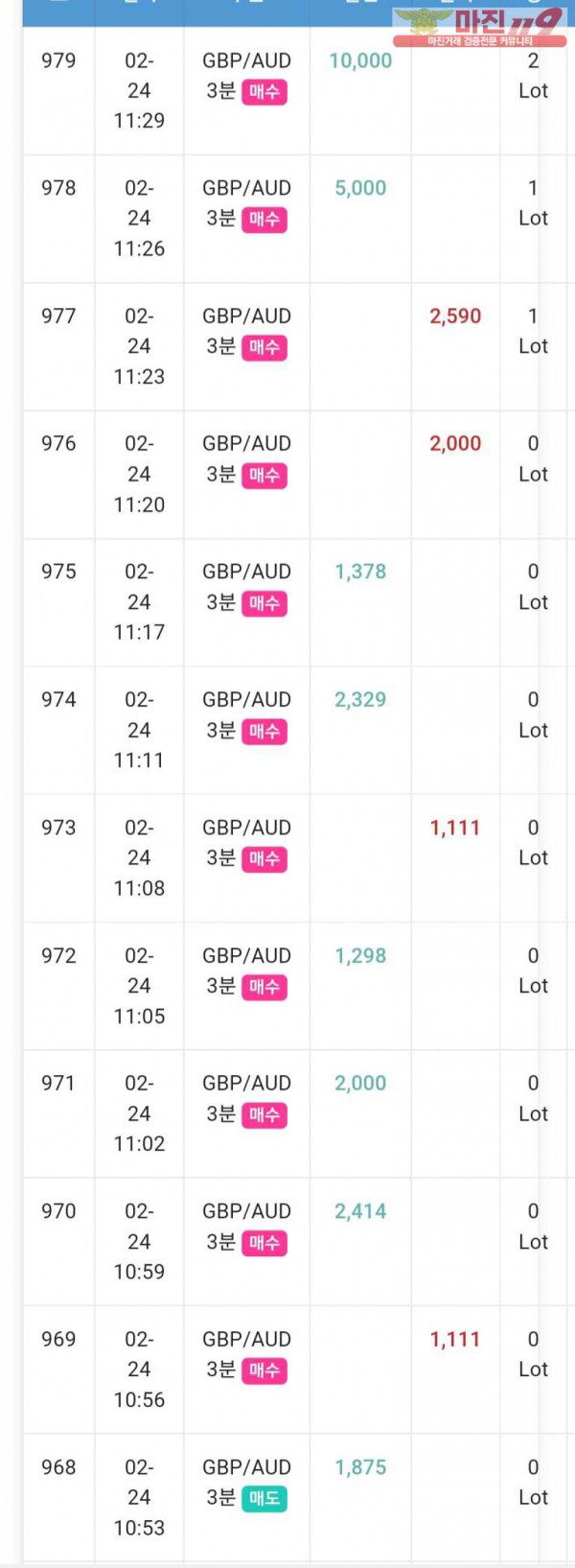
Task: Click the 1,875 profit in row 968
Action: click(x=360, y=1467)
